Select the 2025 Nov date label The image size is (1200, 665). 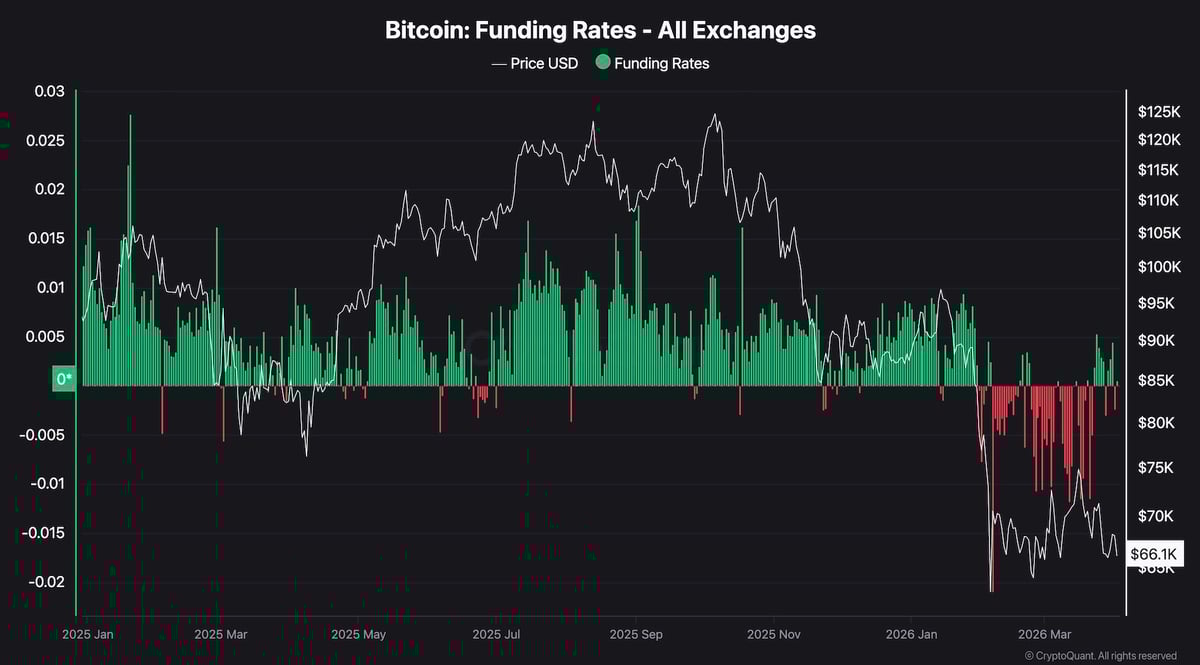tap(775, 634)
